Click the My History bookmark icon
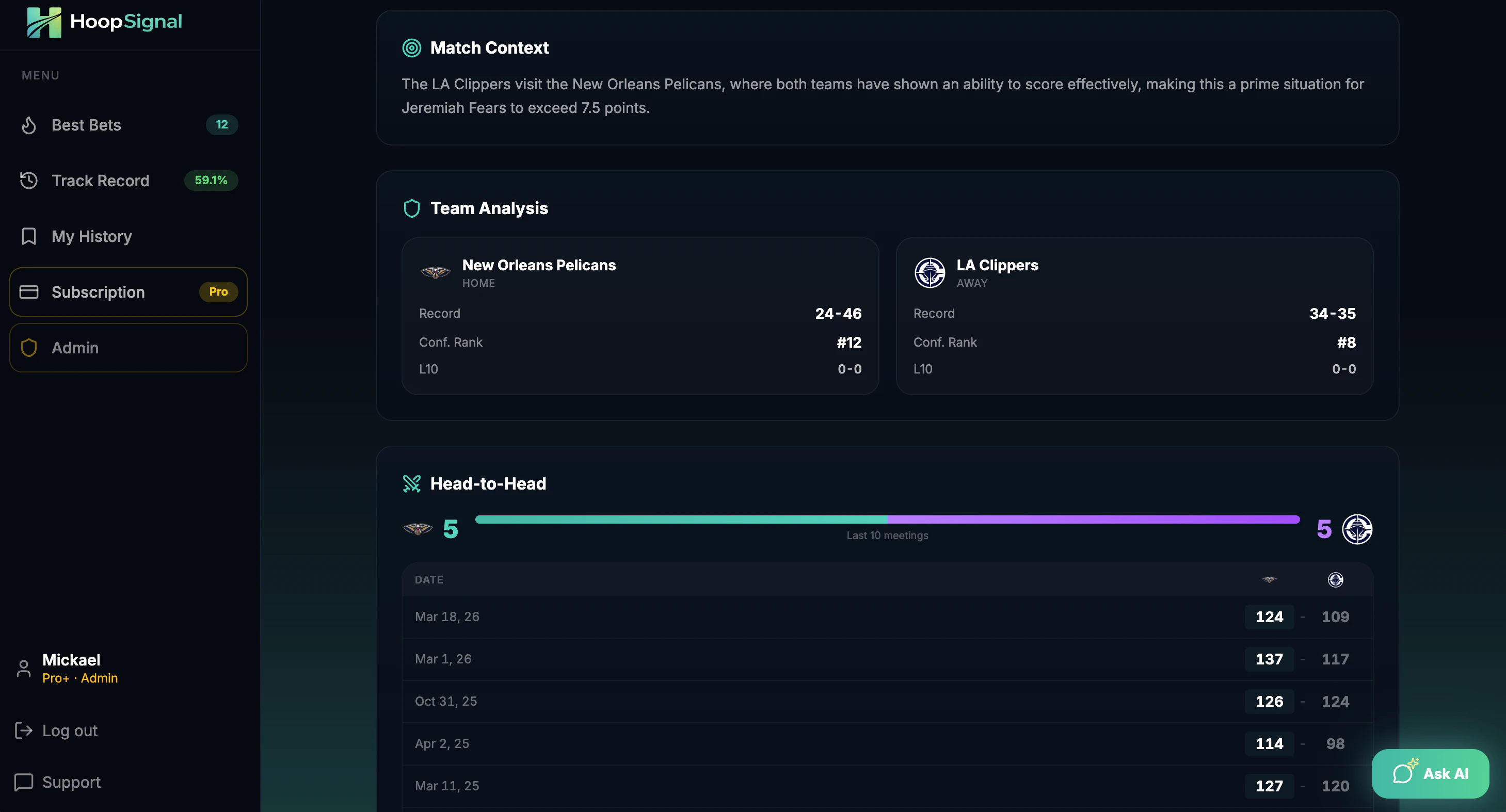 29,236
